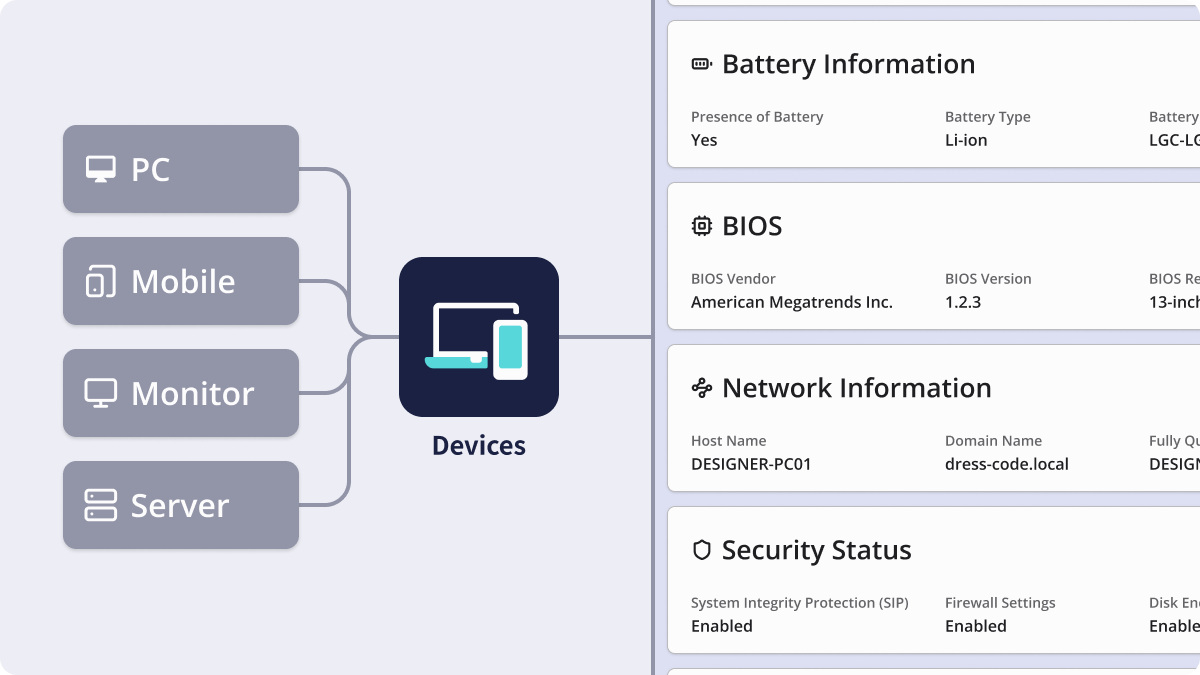Choose the Monitor device category button
This screenshot has height=675, width=1200.
tap(181, 393)
